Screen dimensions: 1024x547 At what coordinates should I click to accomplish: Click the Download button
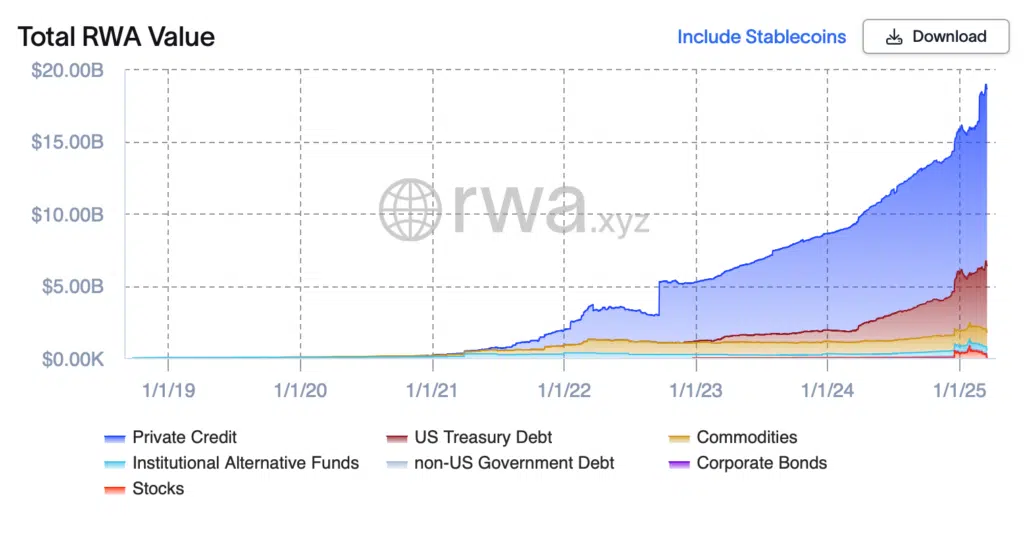point(936,37)
